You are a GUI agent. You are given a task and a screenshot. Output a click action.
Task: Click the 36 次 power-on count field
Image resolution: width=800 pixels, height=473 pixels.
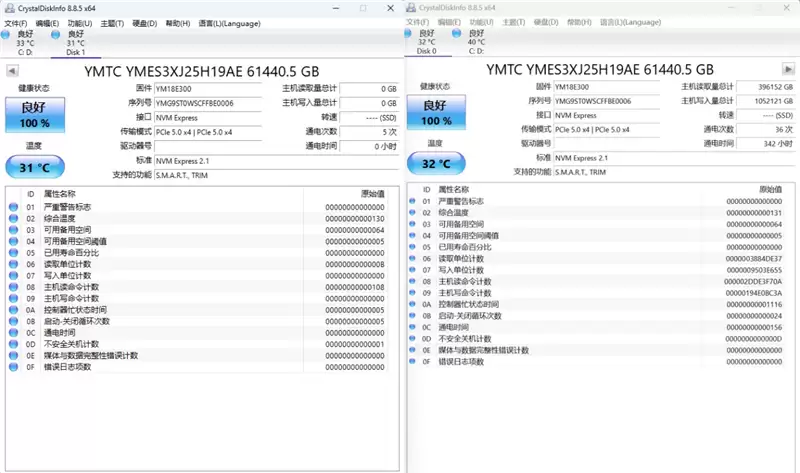point(766,130)
